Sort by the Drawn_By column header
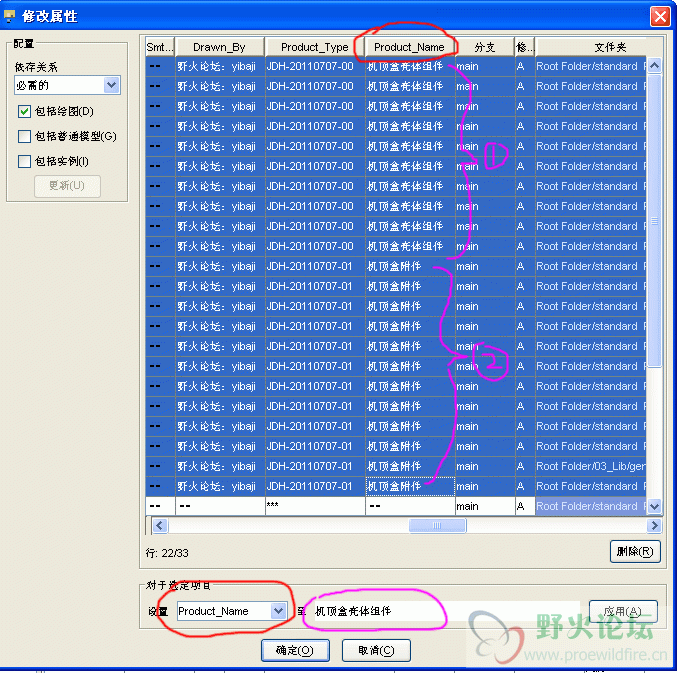The height and width of the screenshot is (673, 677). (x=220, y=47)
